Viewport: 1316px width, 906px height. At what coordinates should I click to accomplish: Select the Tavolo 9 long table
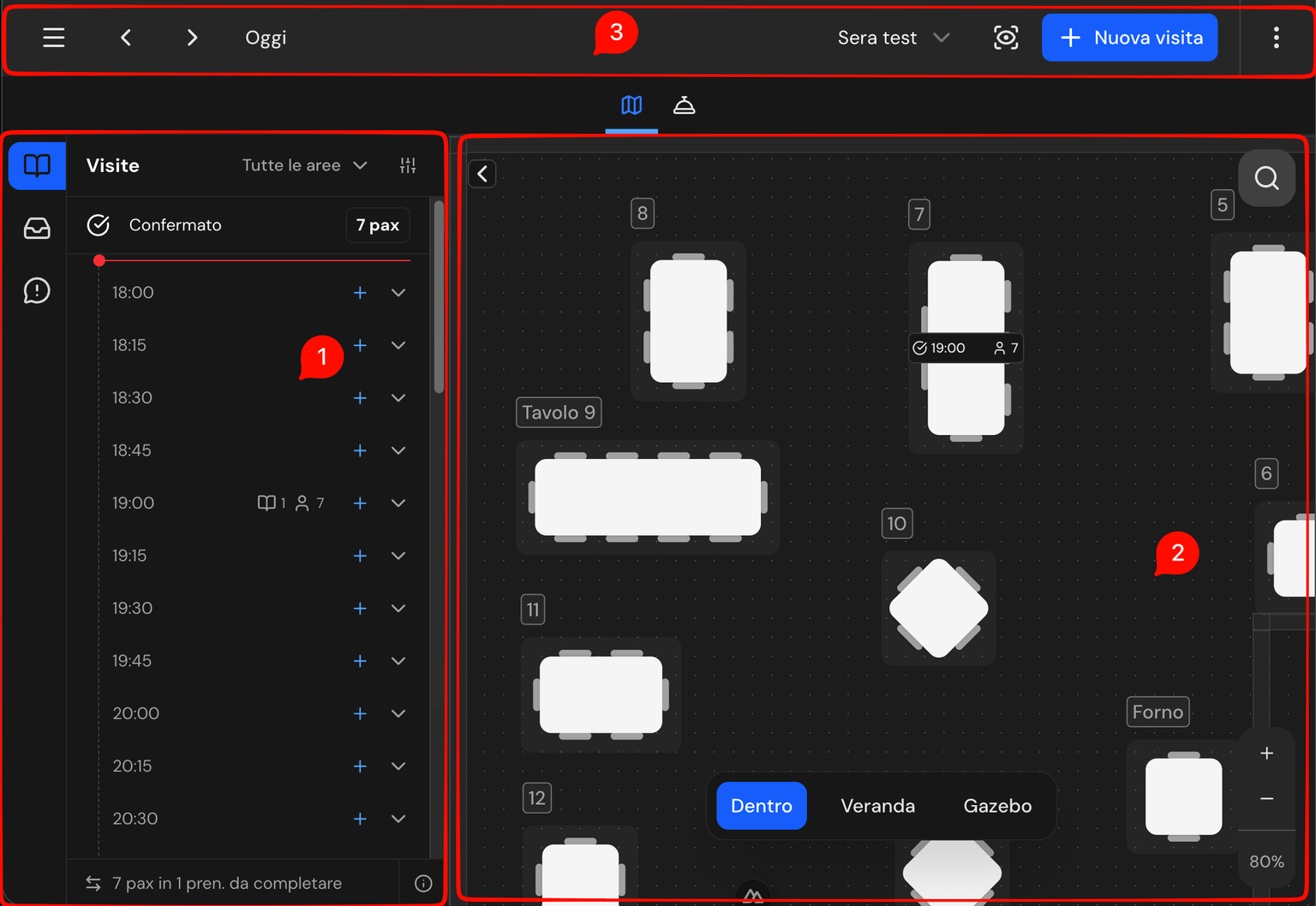click(x=648, y=498)
